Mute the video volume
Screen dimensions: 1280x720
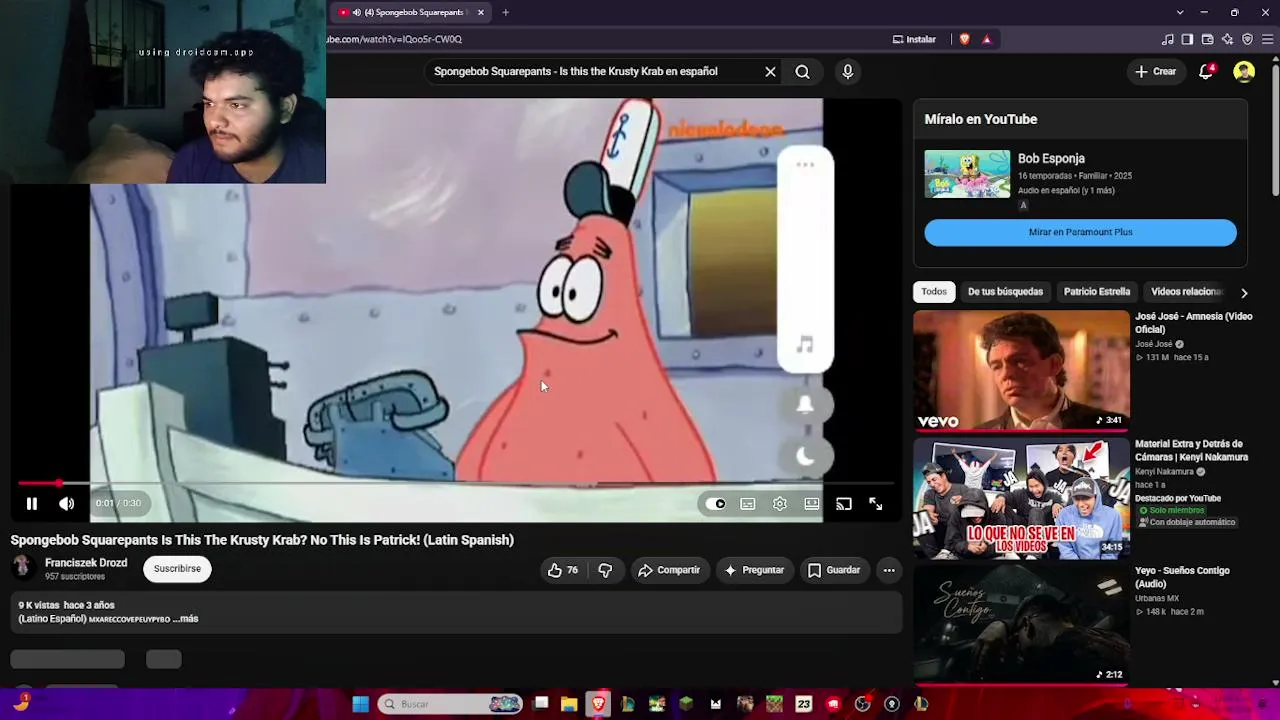(66, 504)
